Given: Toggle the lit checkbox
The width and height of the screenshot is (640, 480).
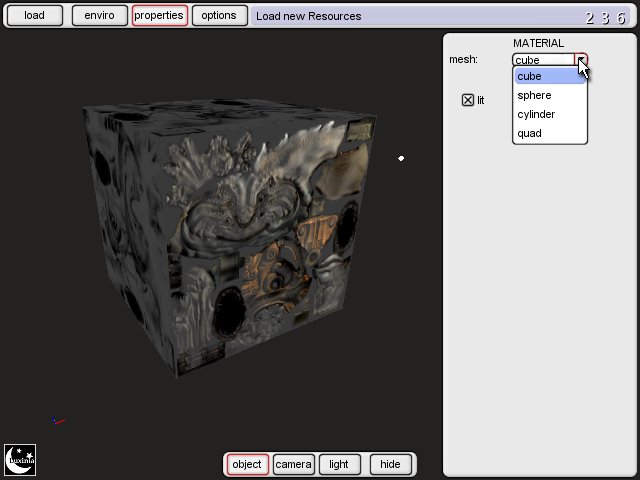Looking at the screenshot, I should tap(467, 100).
